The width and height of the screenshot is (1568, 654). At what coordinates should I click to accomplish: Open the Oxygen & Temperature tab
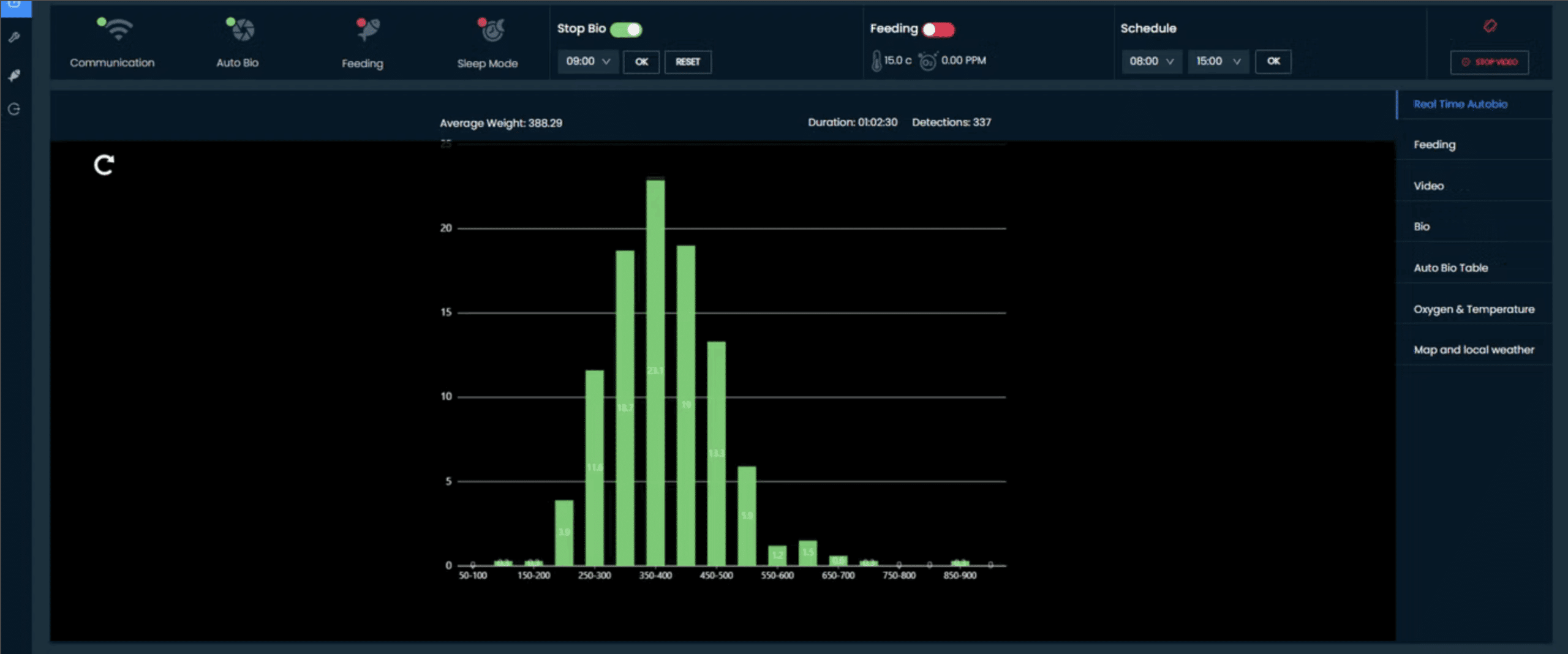point(1473,309)
